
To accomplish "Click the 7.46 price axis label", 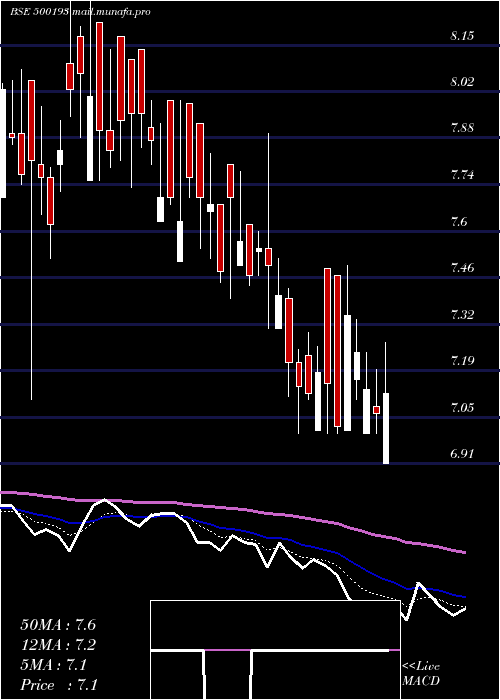I will pyautogui.click(x=462, y=268).
